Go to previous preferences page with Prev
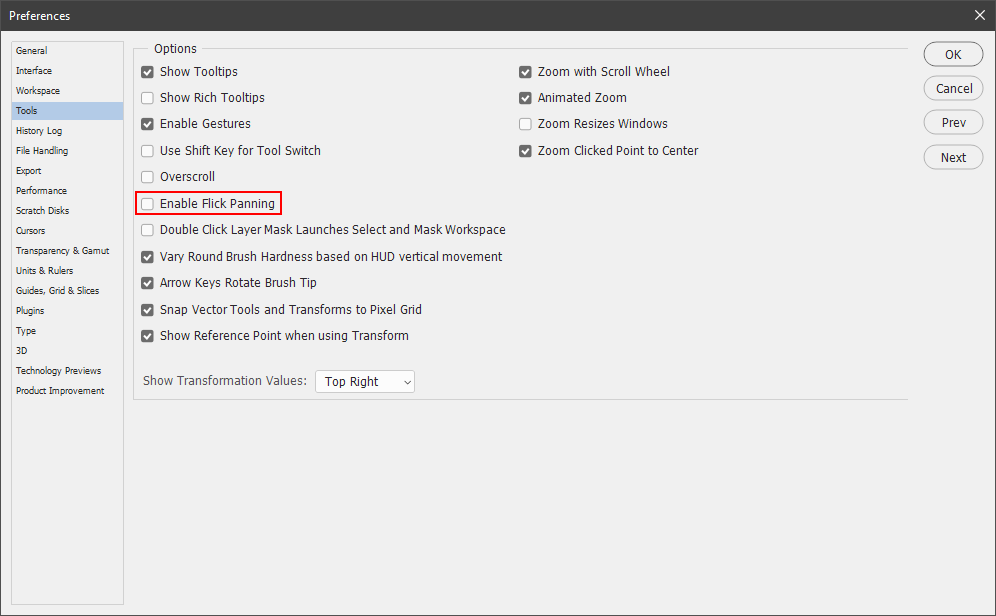Screen dimensions: 996x616 (953, 123)
